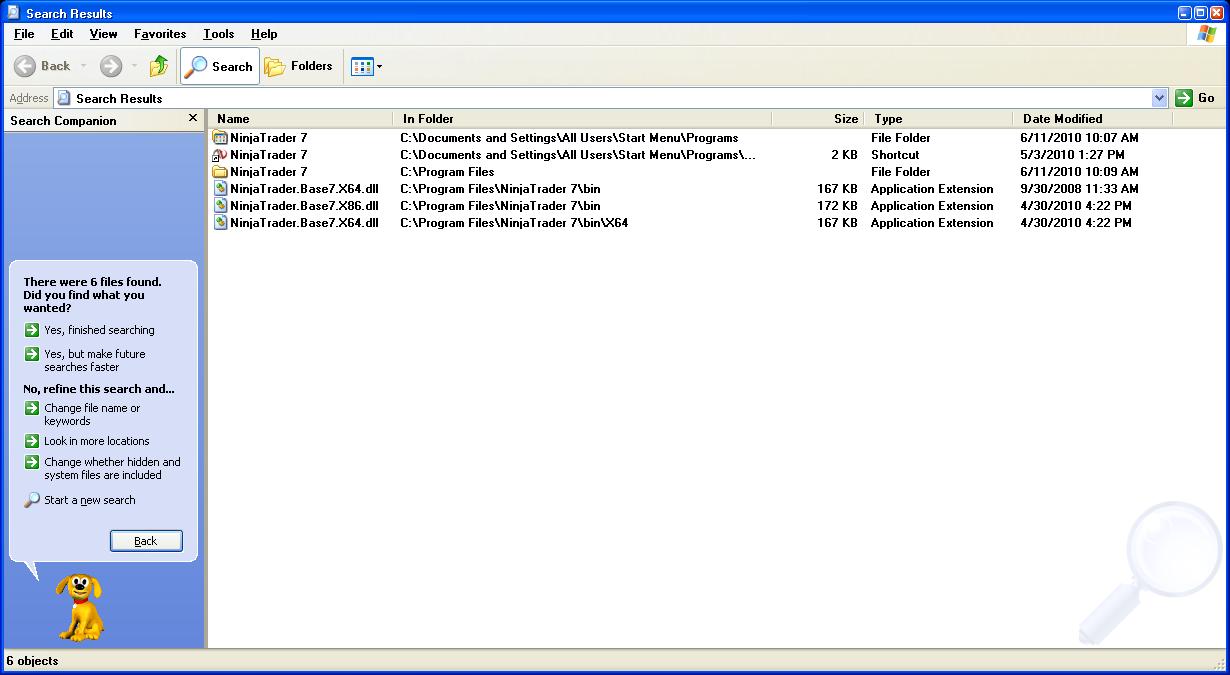Close the Search Companion pane
This screenshot has height=675, width=1230.
(x=193, y=118)
